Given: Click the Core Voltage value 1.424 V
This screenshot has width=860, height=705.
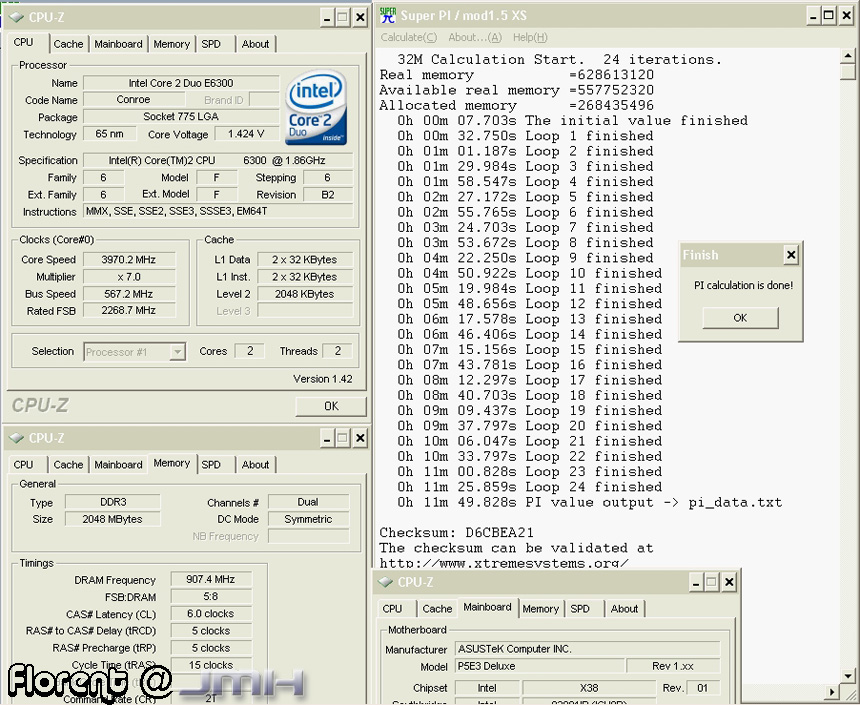Looking at the screenshot, I should (247, 134).
